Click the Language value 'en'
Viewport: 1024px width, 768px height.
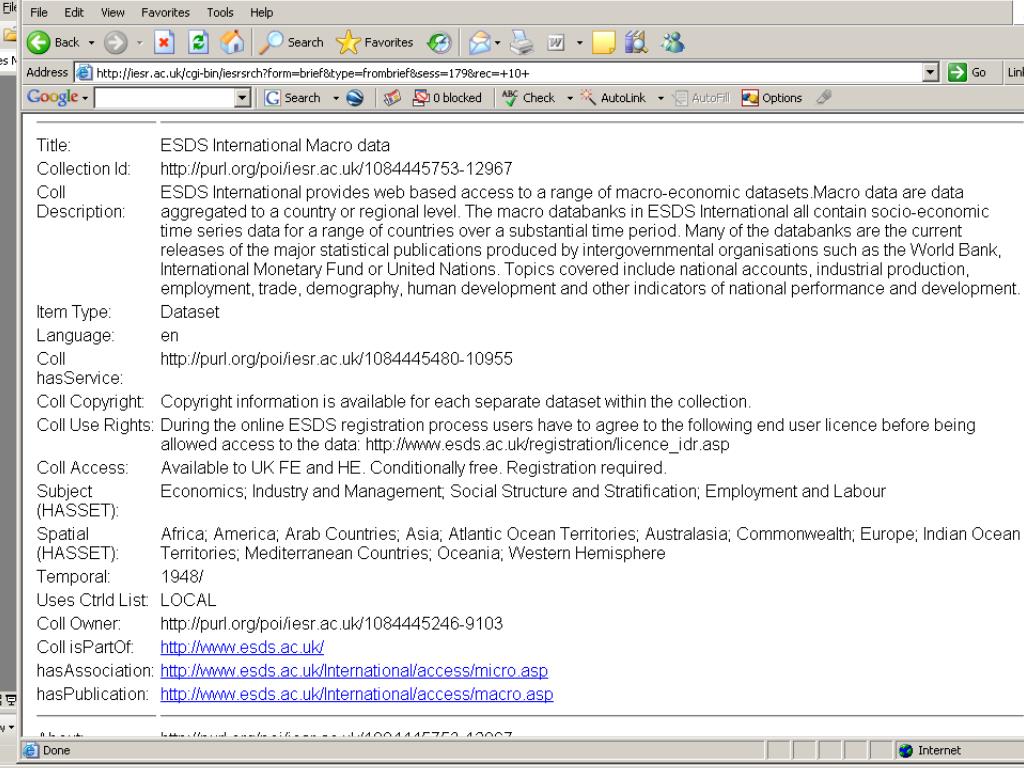coord(169,336)
